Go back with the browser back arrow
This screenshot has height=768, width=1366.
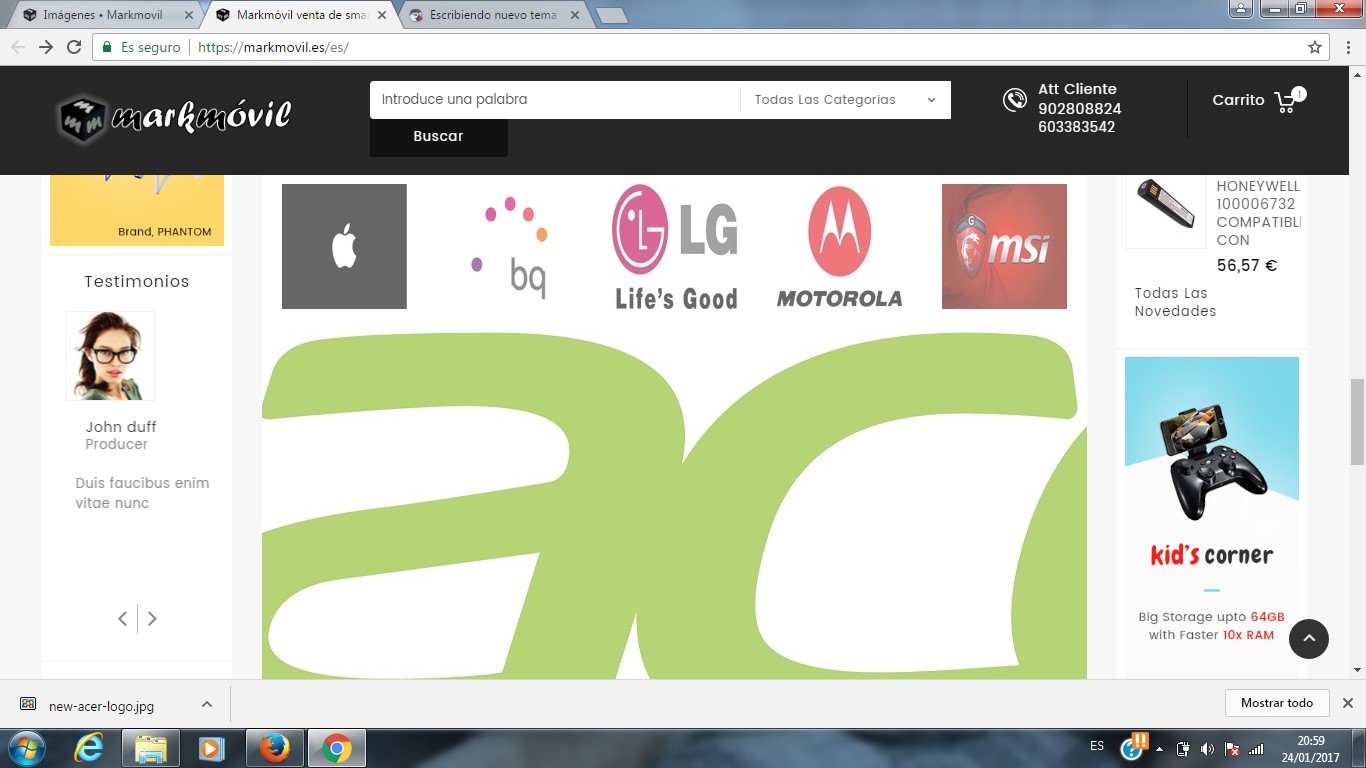[x=18, y=47]
